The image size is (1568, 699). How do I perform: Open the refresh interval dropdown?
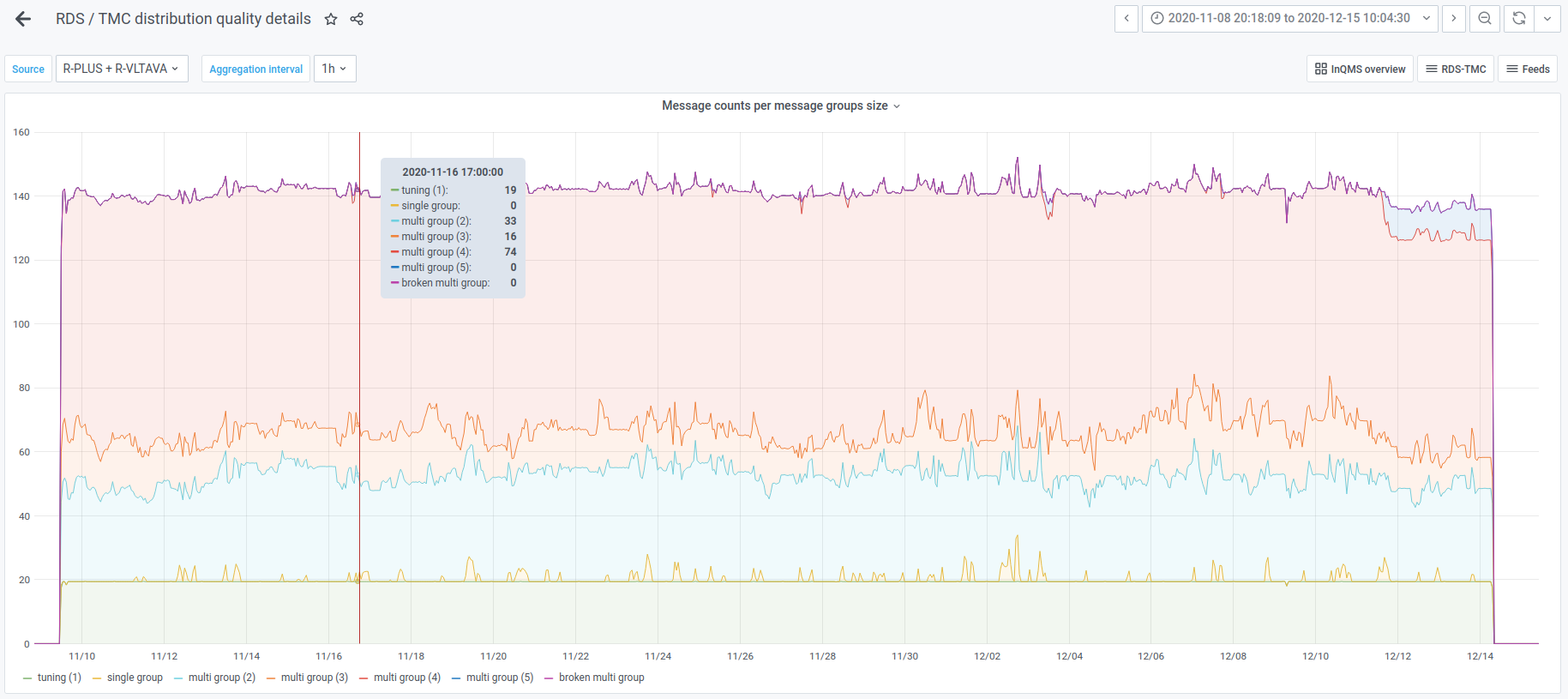pyautogui.click(x=1547, y=18)
